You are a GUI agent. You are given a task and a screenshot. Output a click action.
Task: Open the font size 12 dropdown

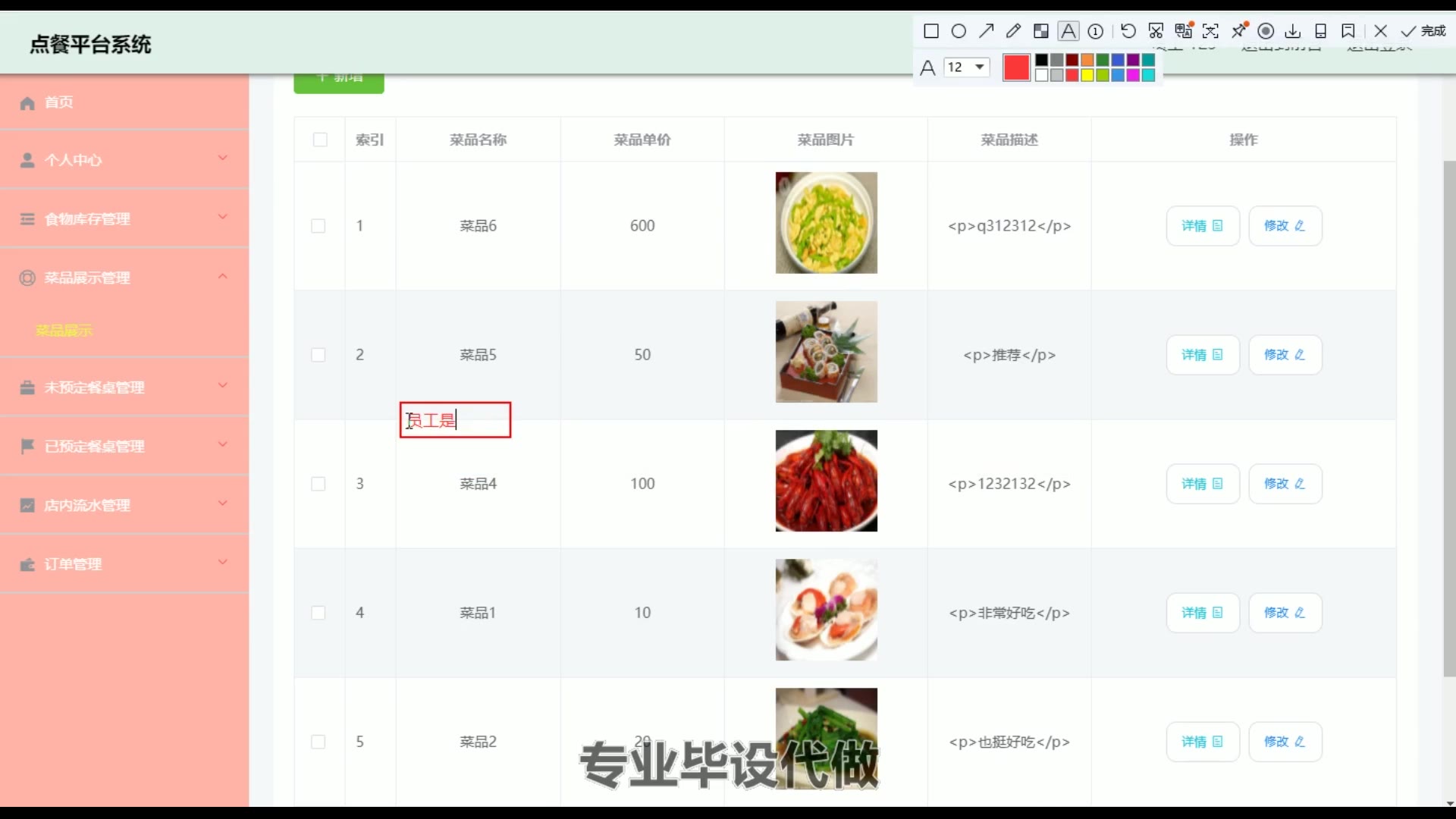(967, 67)
